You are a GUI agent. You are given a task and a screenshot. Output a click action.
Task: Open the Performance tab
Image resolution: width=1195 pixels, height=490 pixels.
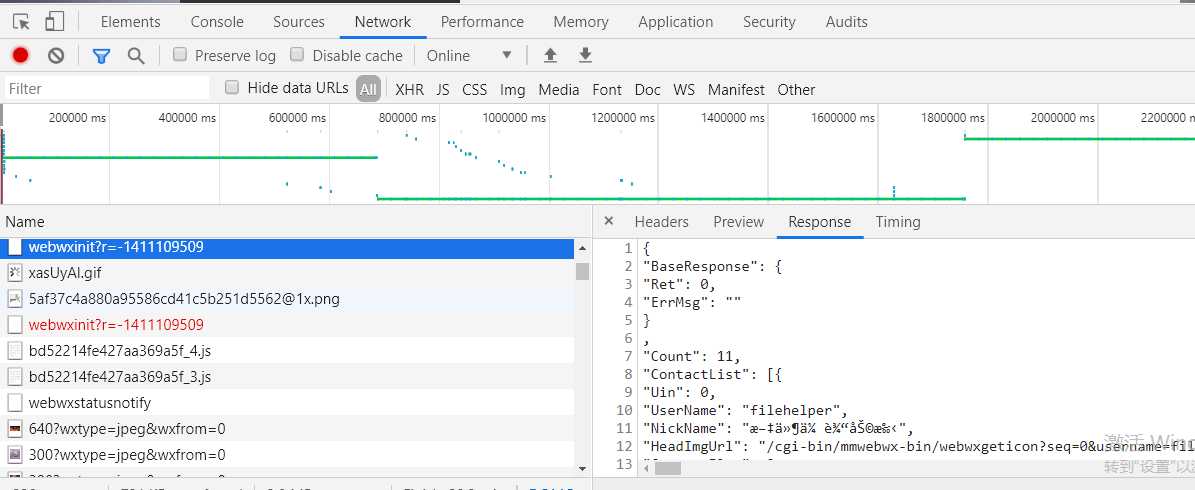[x=482, y=22]
